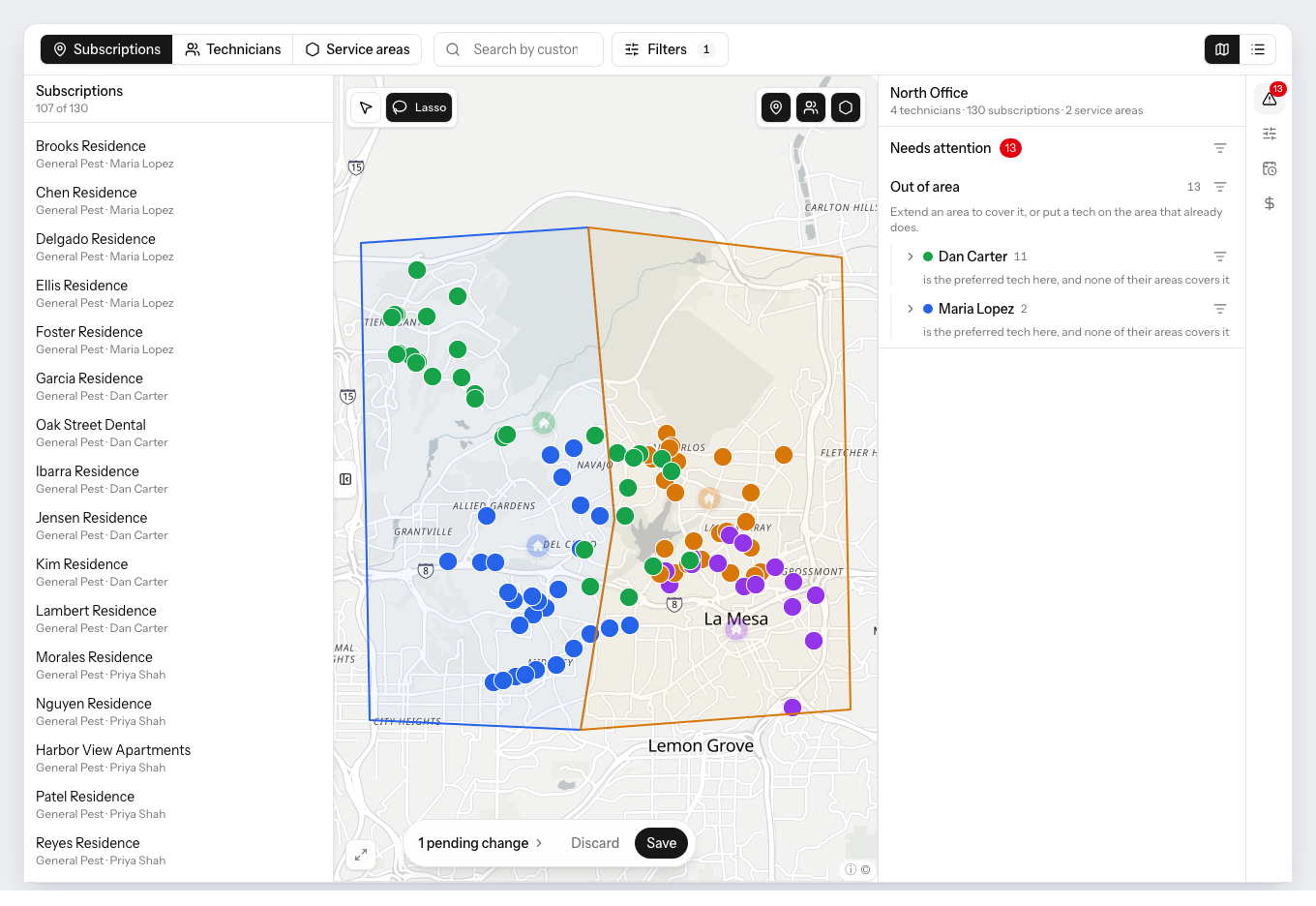Click the purple home marker near La Mesa

736,630
